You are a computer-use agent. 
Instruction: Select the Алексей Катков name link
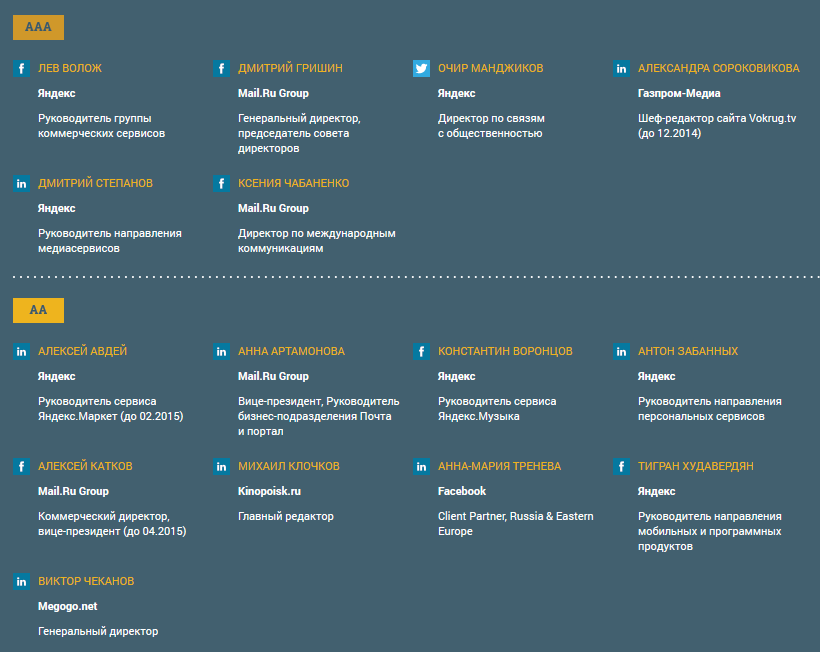85,466
